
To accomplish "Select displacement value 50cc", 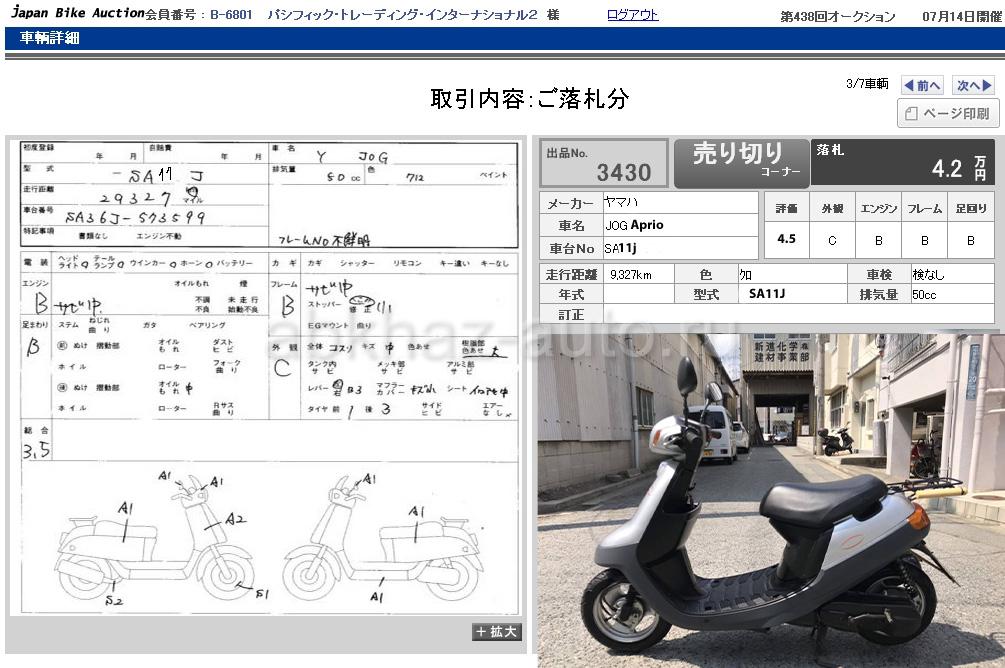I will click(924, 295).
